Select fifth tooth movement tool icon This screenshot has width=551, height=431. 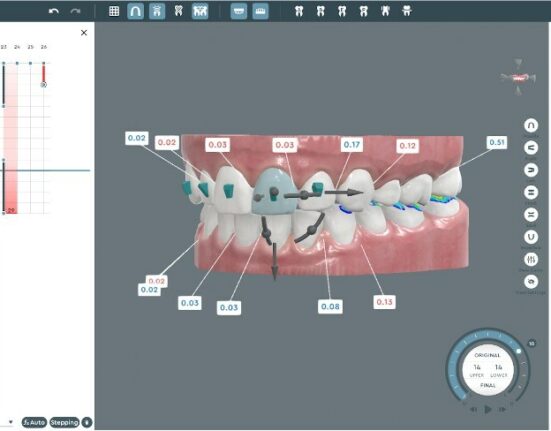tap(385, 11)
